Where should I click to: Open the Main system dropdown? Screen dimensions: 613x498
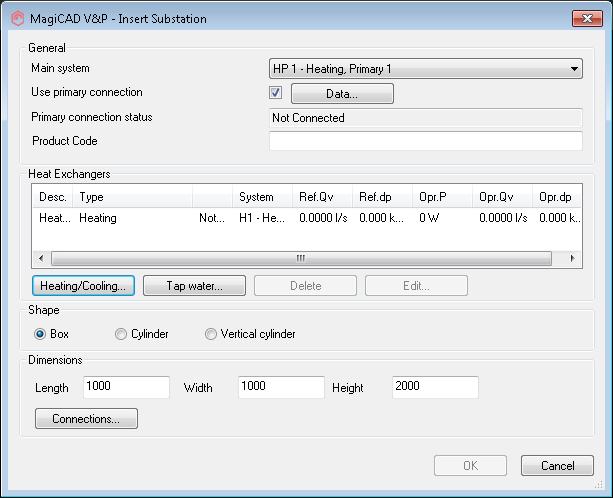426,69
